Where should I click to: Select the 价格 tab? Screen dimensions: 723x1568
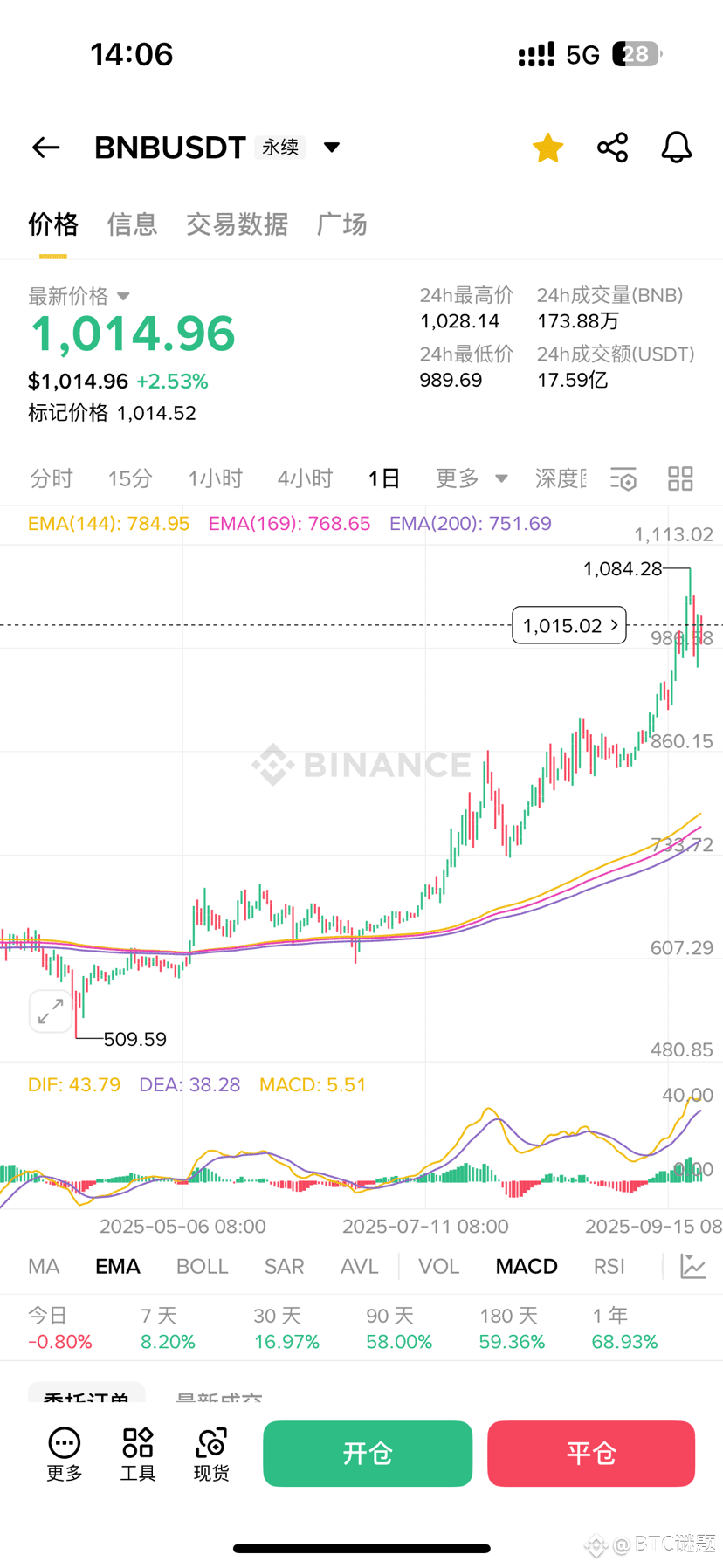pos(53,224)
